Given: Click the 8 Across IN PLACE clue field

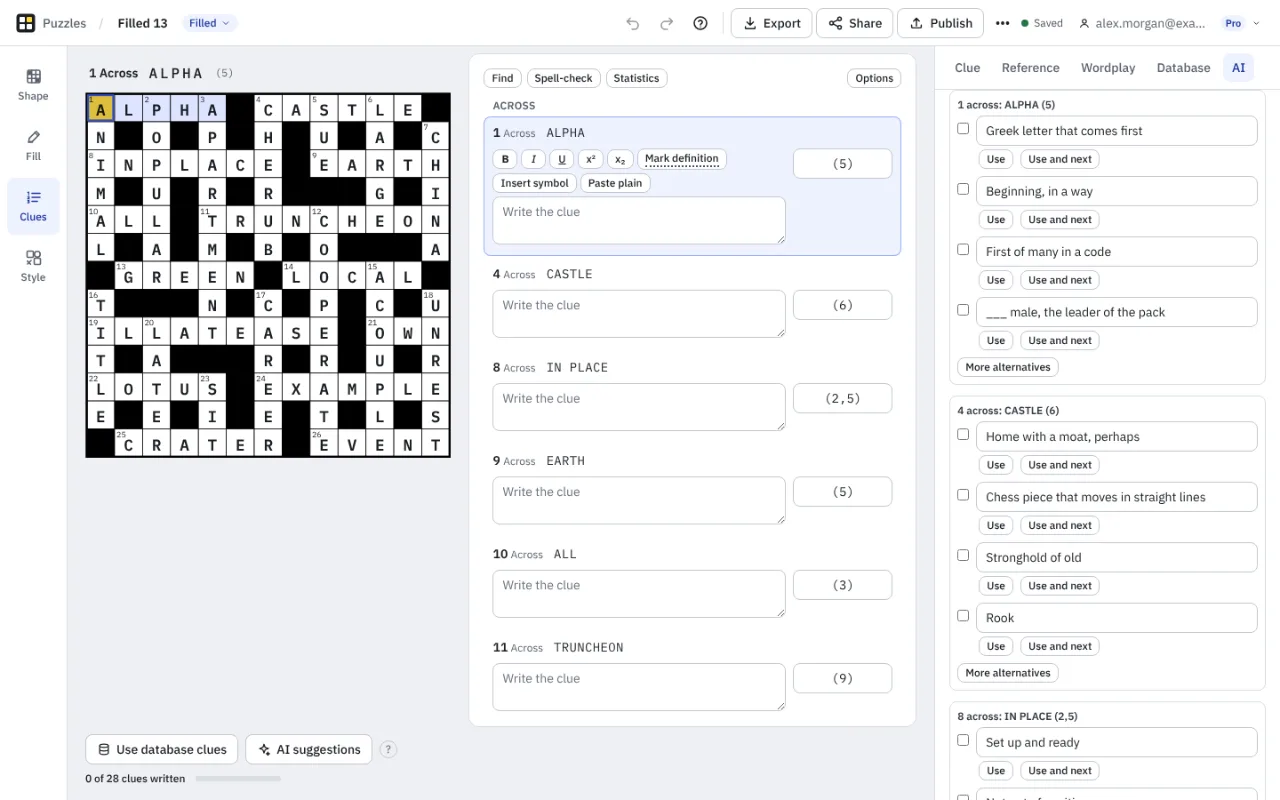Looking at the screenshot, I should tap(638, 407).
